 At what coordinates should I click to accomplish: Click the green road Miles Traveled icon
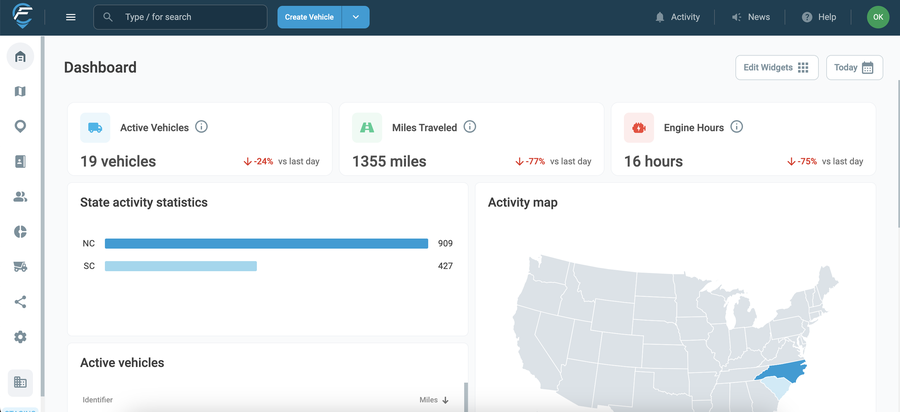(x=367, y=127)
